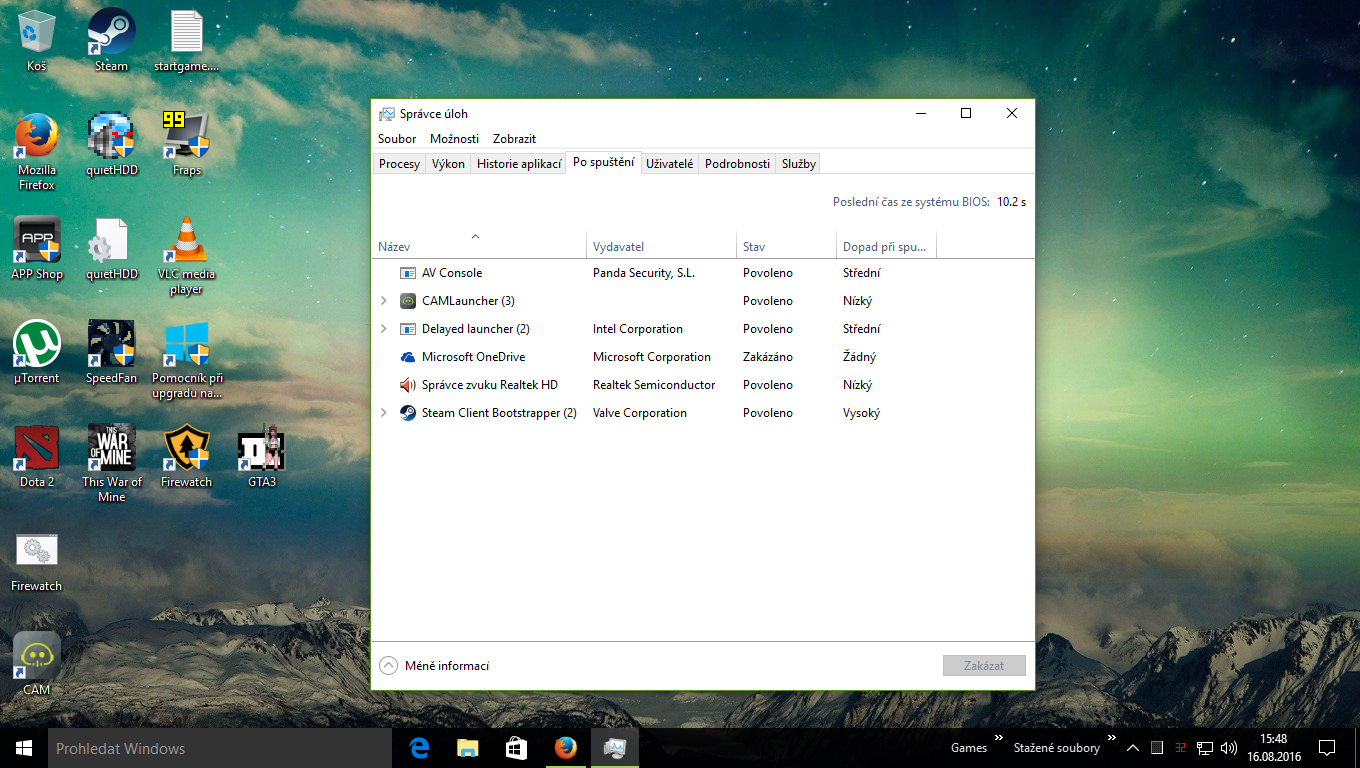Open the Možnosti menu
Image resolution: width=1360 pixels, height=768 pixels.
454,139
